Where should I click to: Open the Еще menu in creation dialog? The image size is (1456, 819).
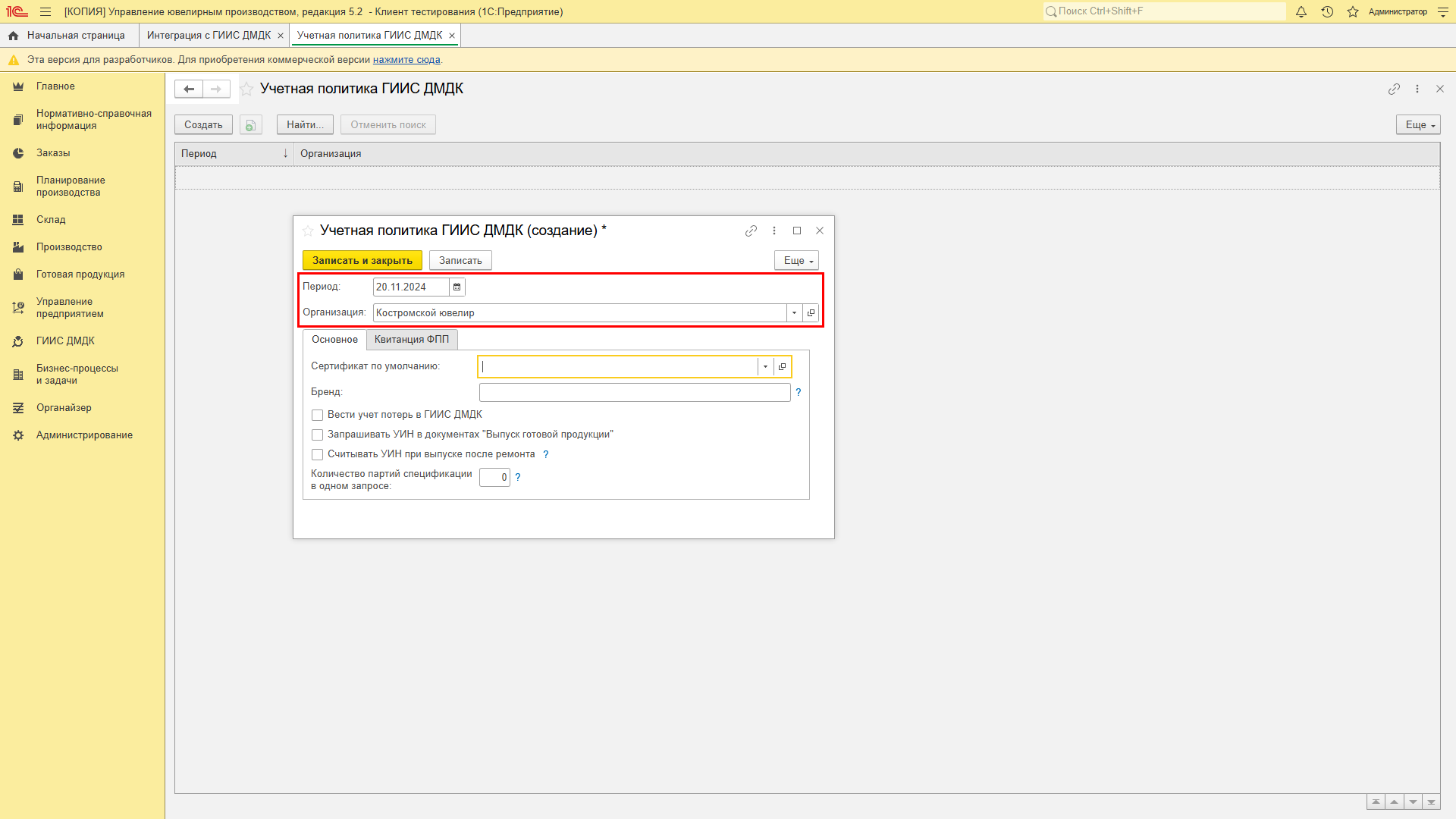point(796,260)
